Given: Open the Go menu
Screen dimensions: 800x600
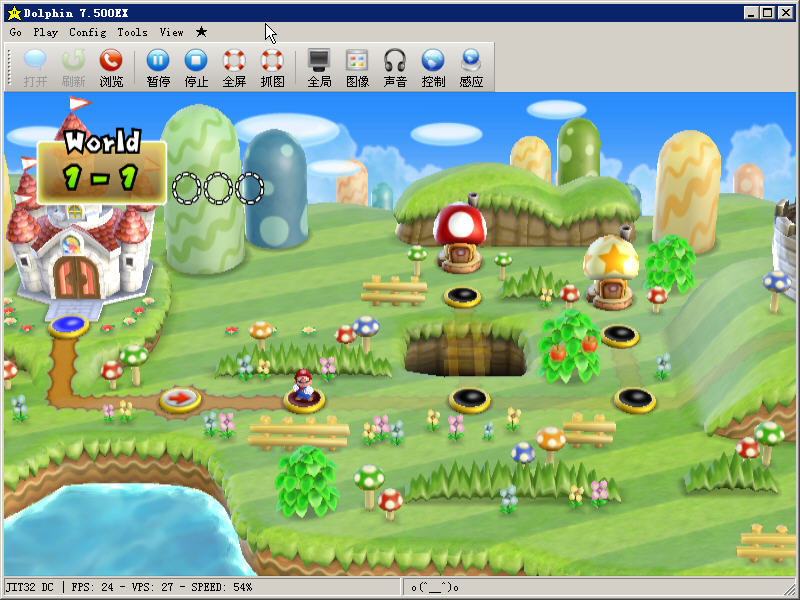Looking at the screenshot, I should pyautogui.click(x=16, y=32).
